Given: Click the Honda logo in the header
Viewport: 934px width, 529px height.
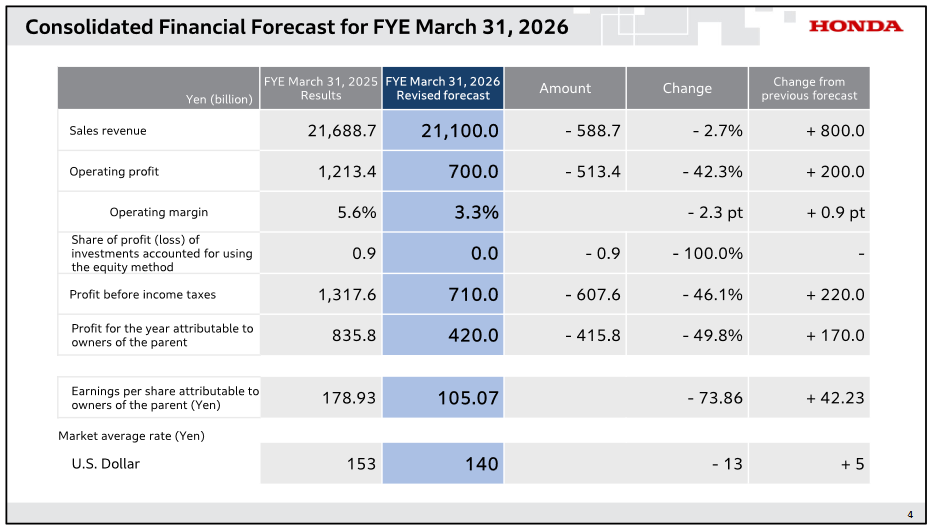Looking at the screenshot, I should (855, 27).
